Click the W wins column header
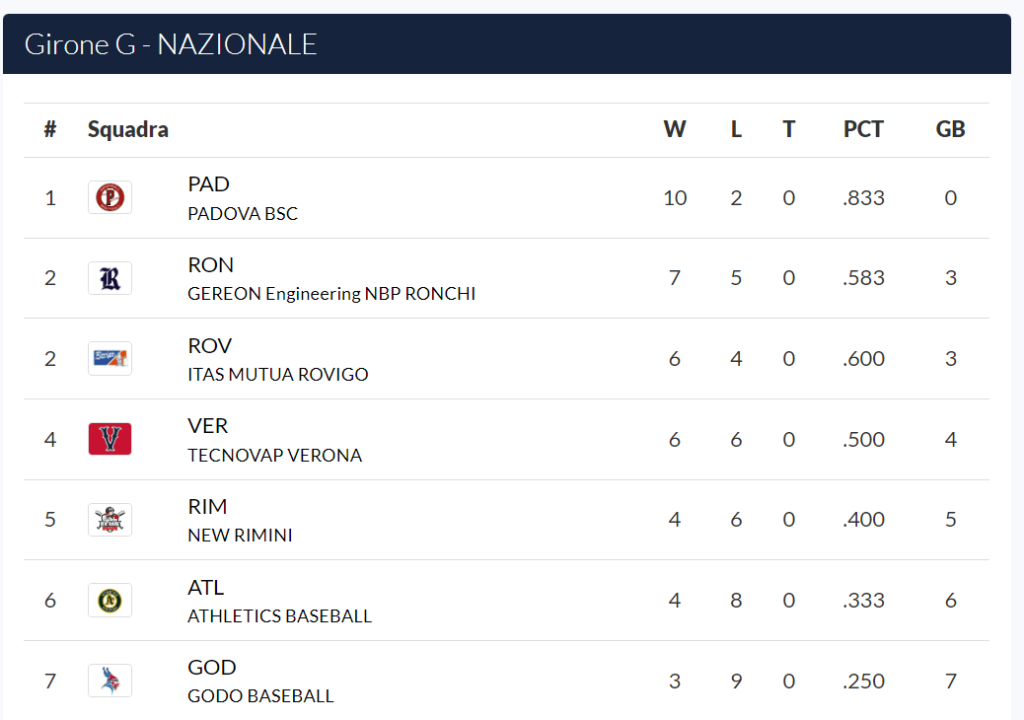This screenshot has height=720, width=1024. point(675,129)
